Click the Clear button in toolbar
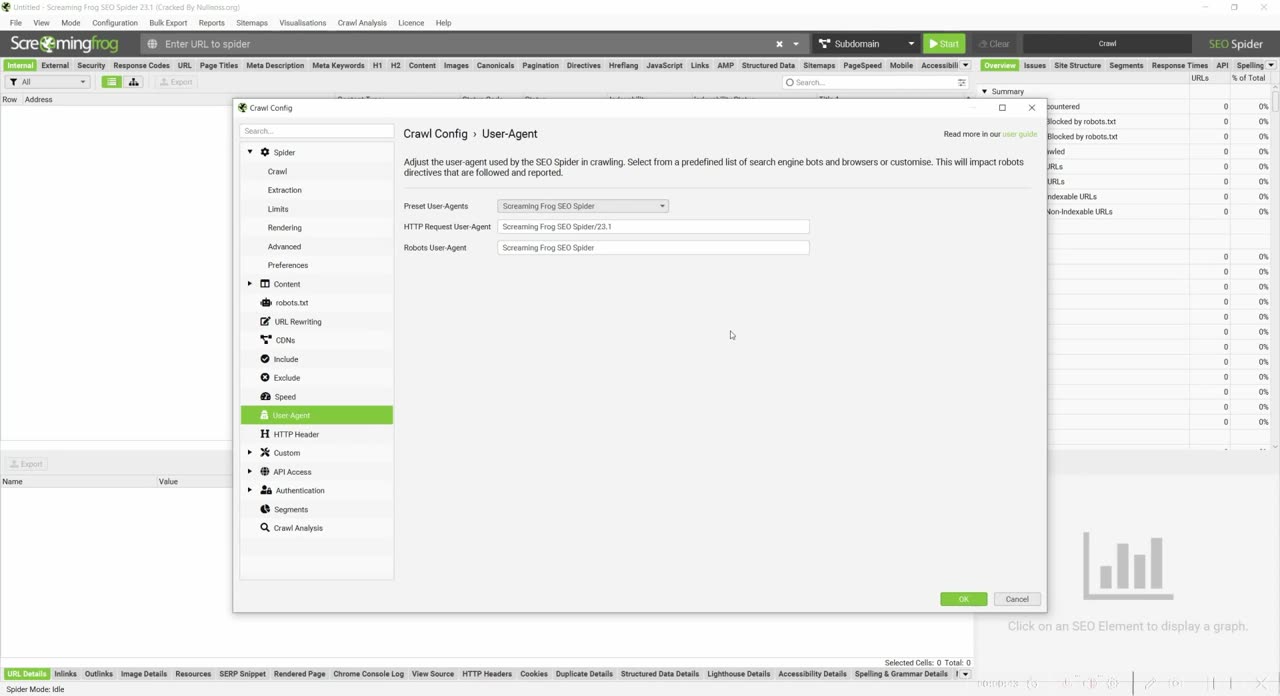This screenshot has width=1280, height=696. (x=994, y=44)
